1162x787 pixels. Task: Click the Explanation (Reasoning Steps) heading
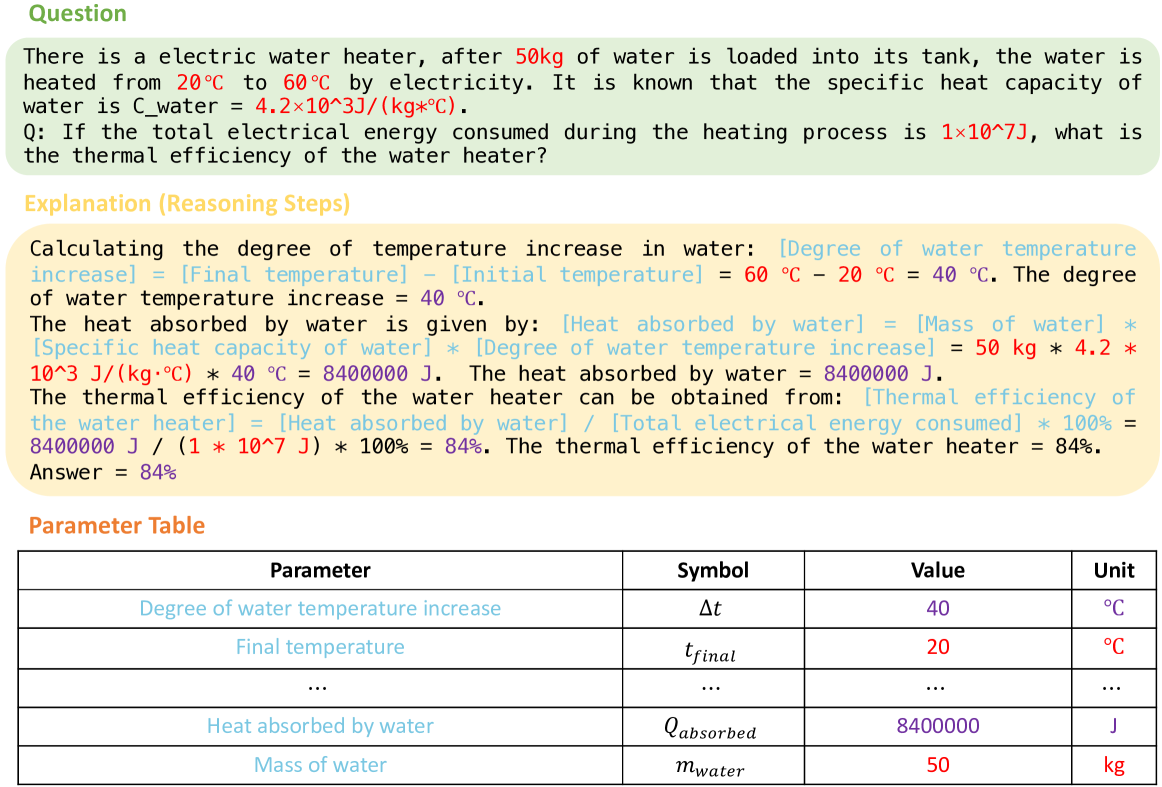187,204
